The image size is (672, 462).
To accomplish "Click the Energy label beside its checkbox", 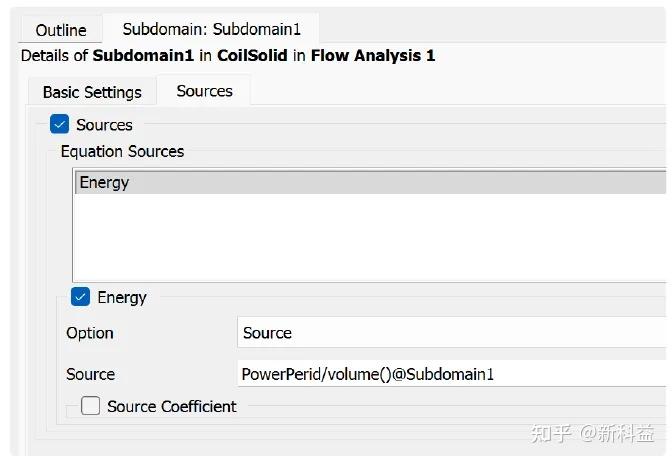I will coord(122,297).
